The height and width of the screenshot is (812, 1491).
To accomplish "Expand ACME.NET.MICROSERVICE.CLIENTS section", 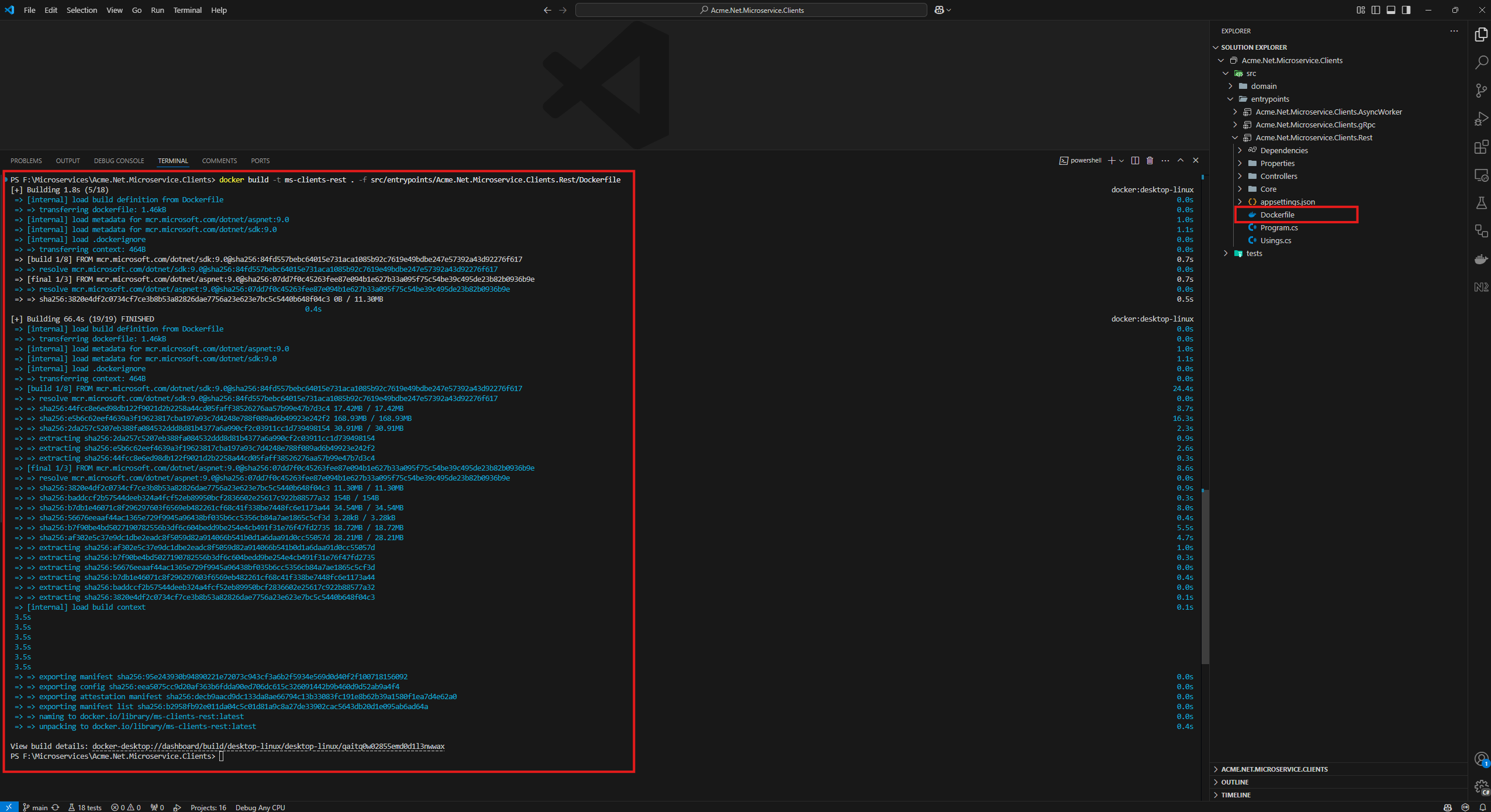I will pos(1274,769).
